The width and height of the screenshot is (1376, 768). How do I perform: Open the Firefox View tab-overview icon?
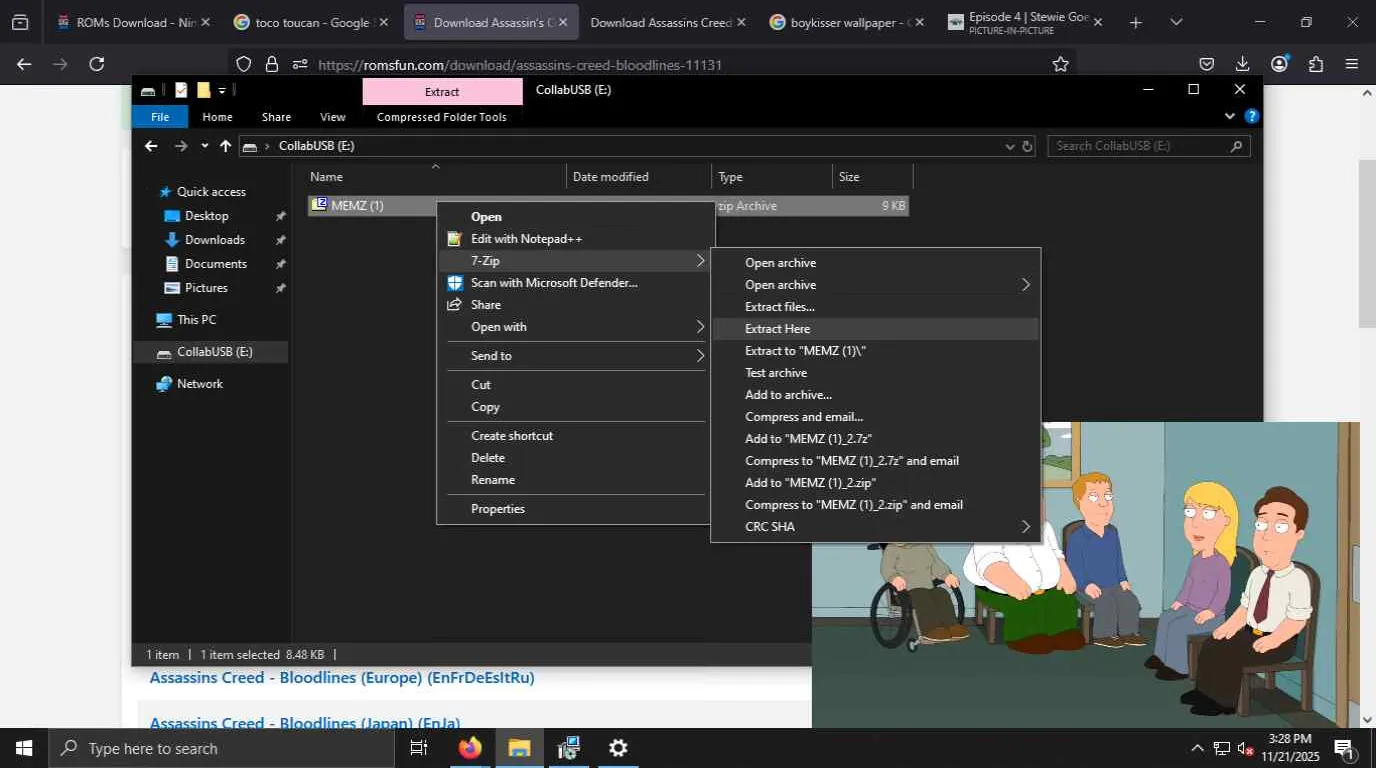tap(20, 22)
